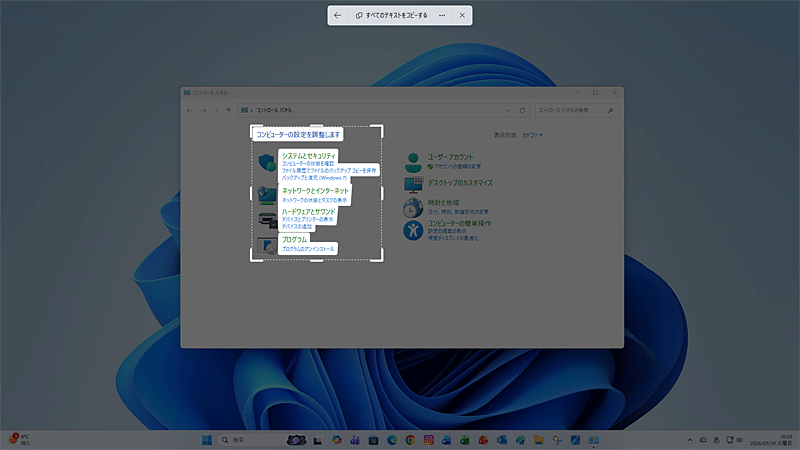This screenshot has width=800, height=450.
Task: Click すべてのテキストをコピーする button
Action: point(391,15)
